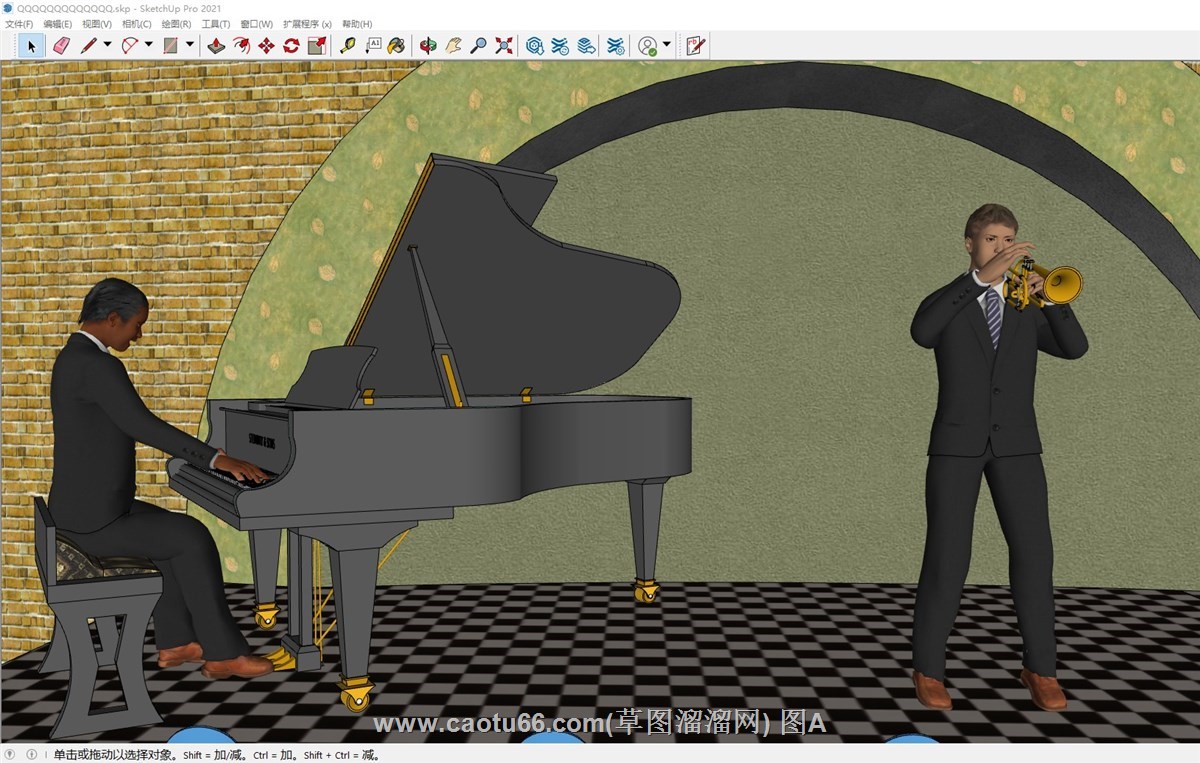This screenshot has width=1200, height=763.
Task: Pick the Eraser tool
Action: [x=61, y=45]
